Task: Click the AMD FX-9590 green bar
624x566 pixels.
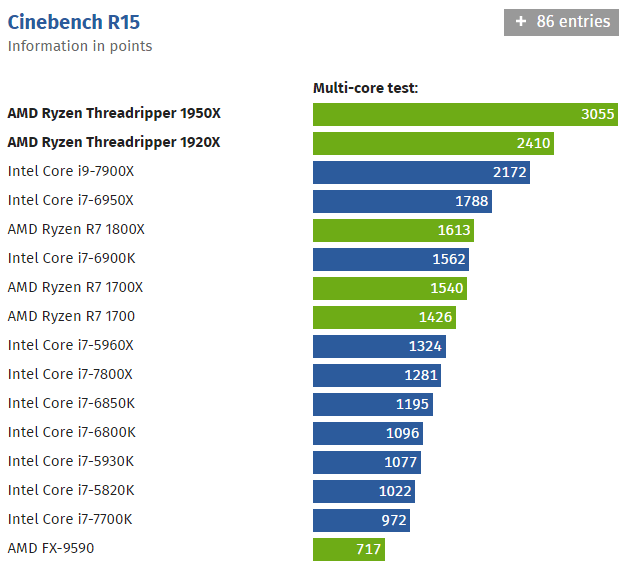Action: [348, 549]
